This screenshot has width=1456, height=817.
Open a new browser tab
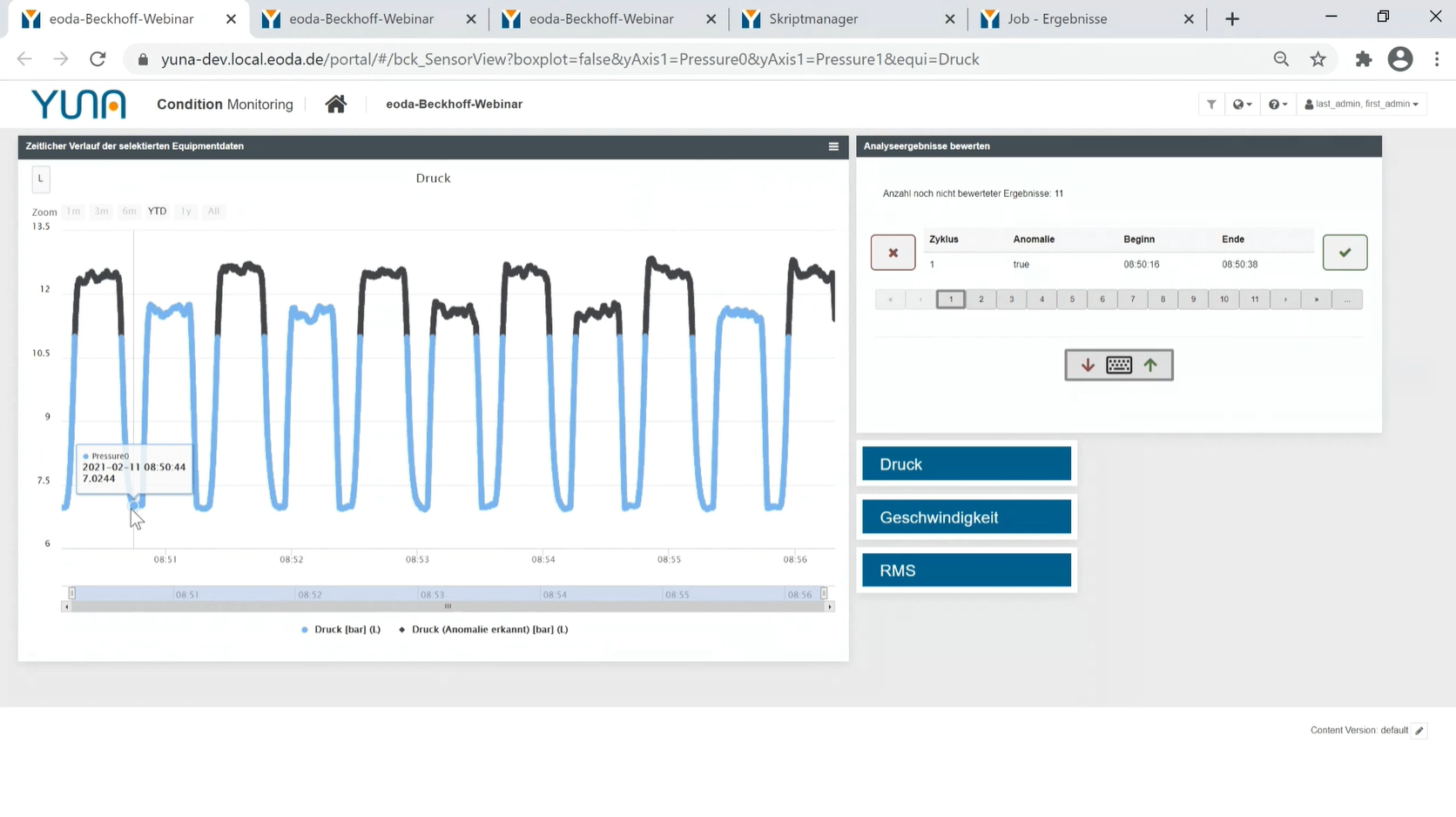pos(1232,19)
